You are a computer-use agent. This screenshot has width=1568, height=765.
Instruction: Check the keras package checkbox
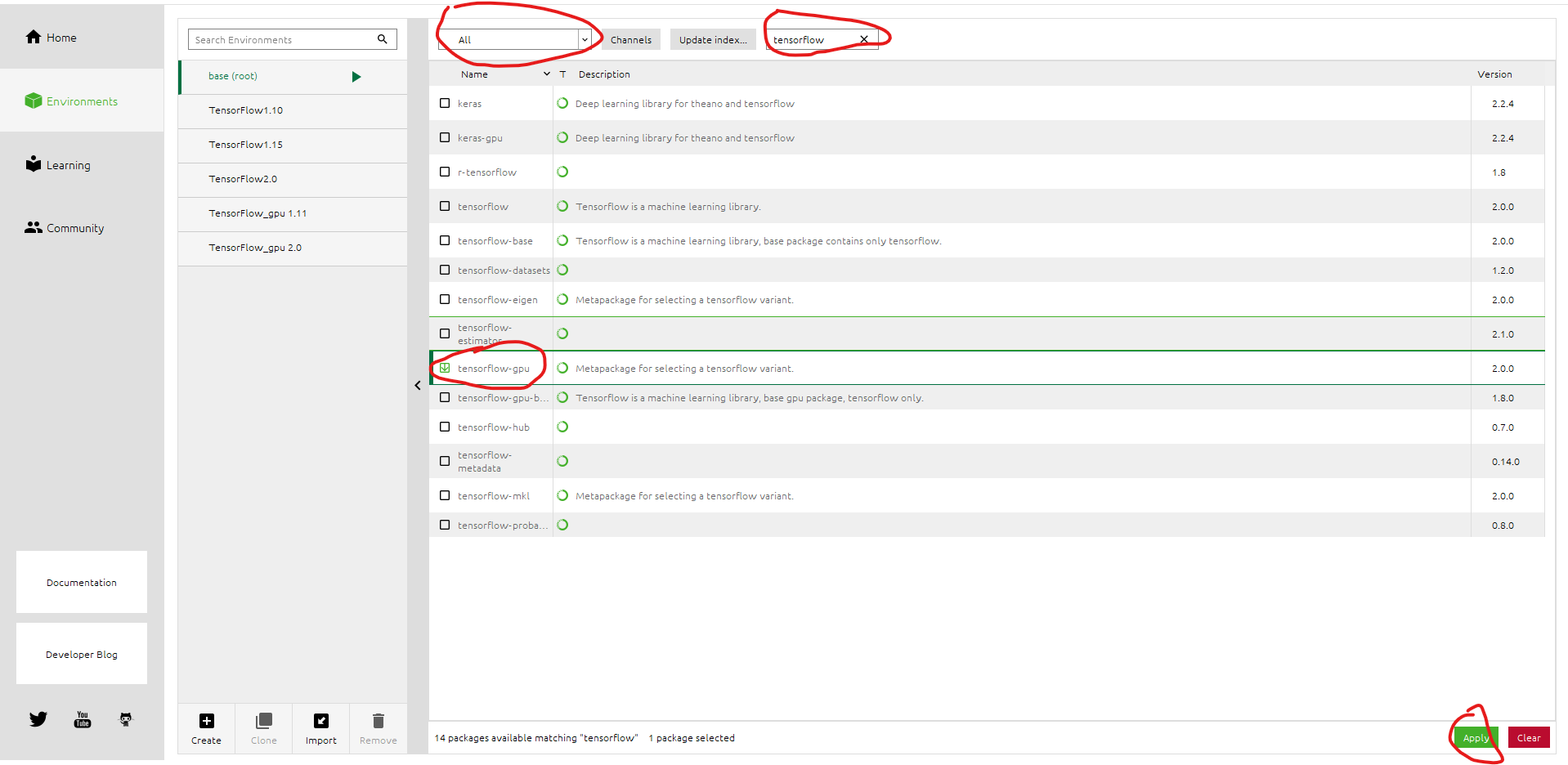pos(445,103)
